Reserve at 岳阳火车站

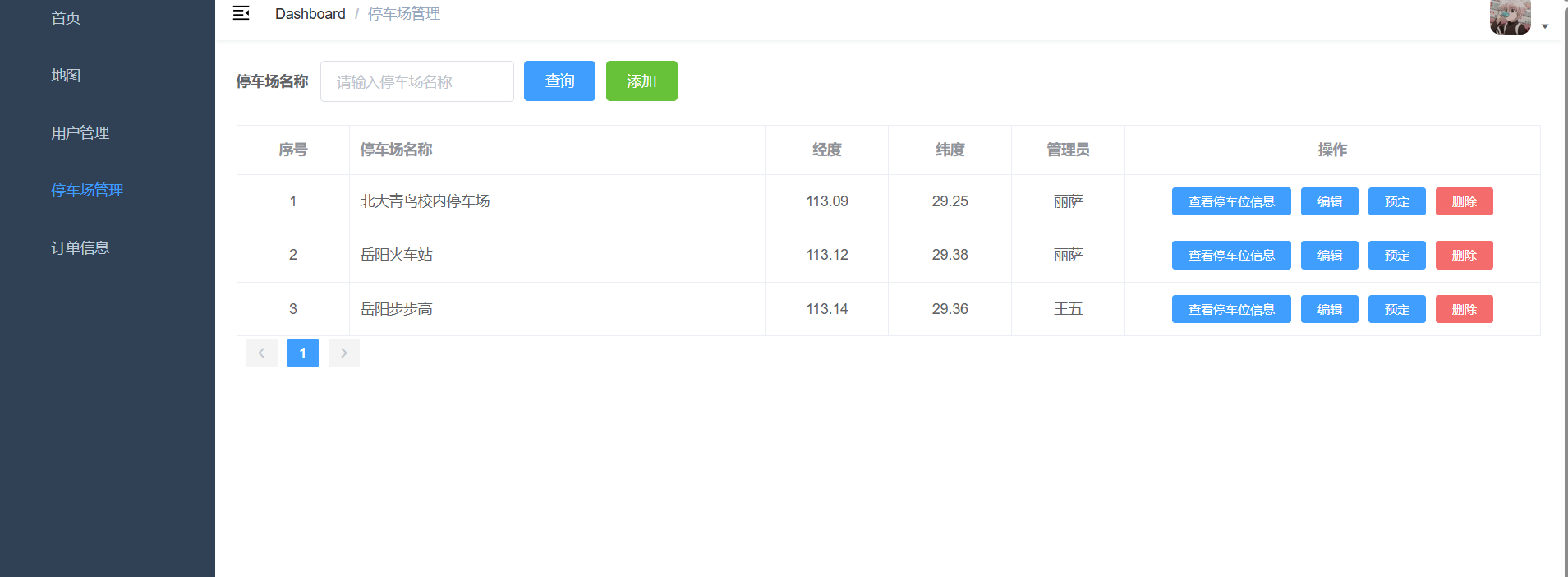1396,255
